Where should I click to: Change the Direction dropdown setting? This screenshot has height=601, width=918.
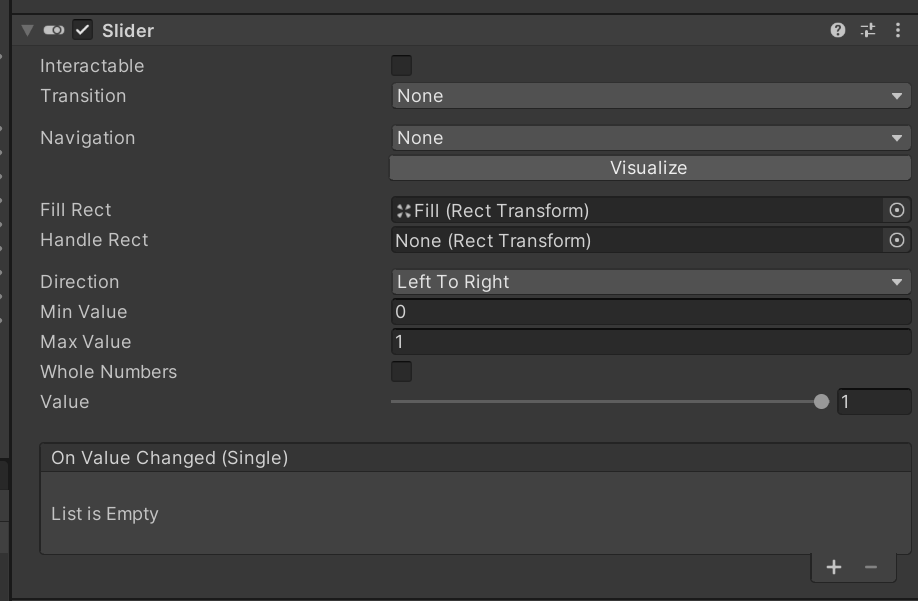click(650, 281)
